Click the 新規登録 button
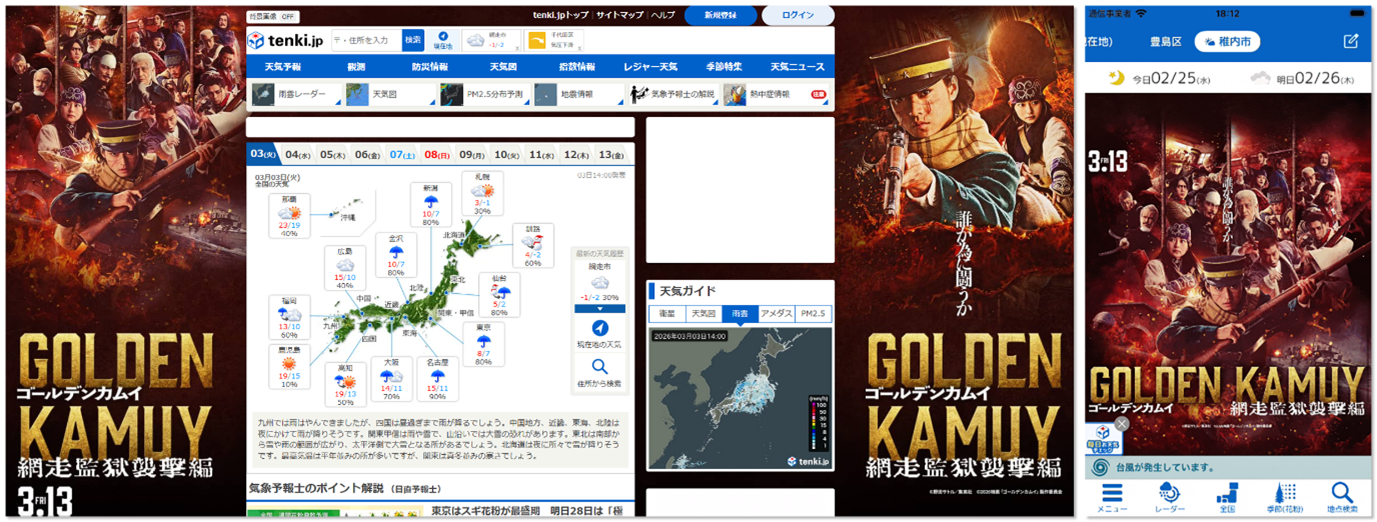The image size is (1377, 522). 720,16
